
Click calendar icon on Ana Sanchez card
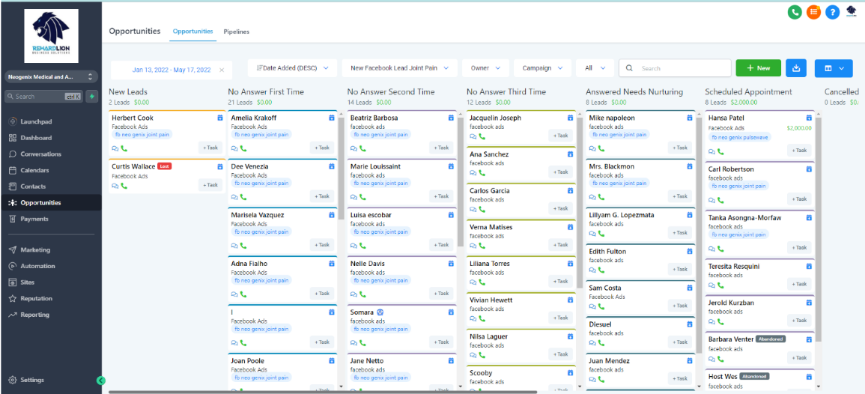pos(570,155)
